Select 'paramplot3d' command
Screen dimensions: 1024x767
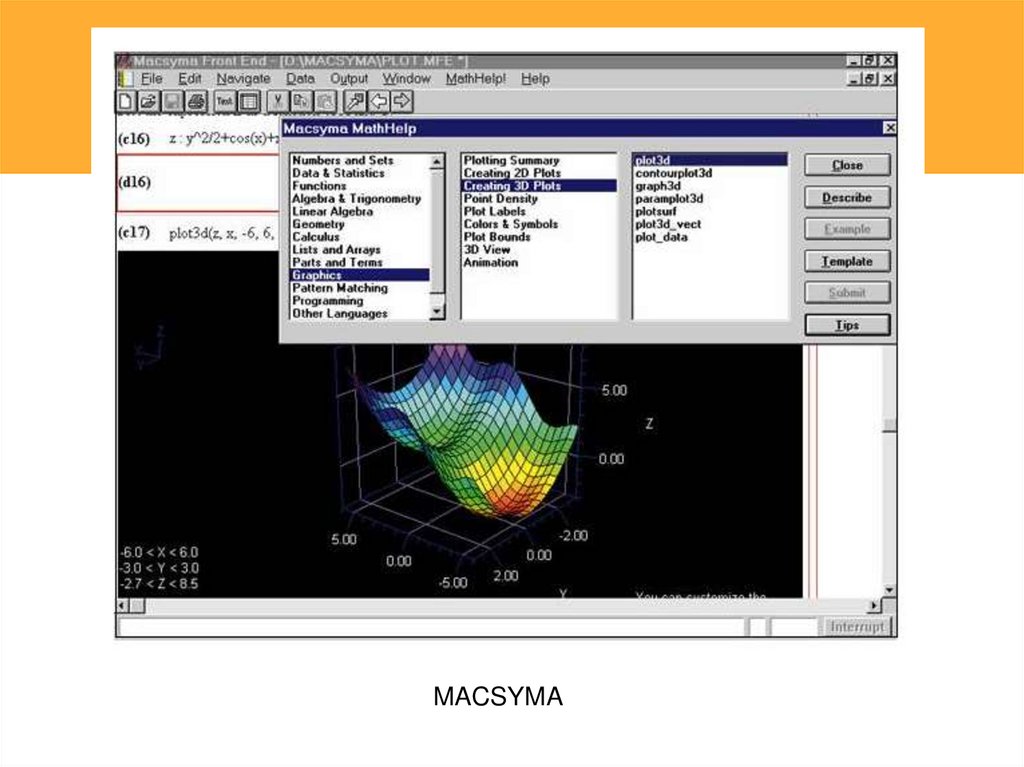click(669, 199)
